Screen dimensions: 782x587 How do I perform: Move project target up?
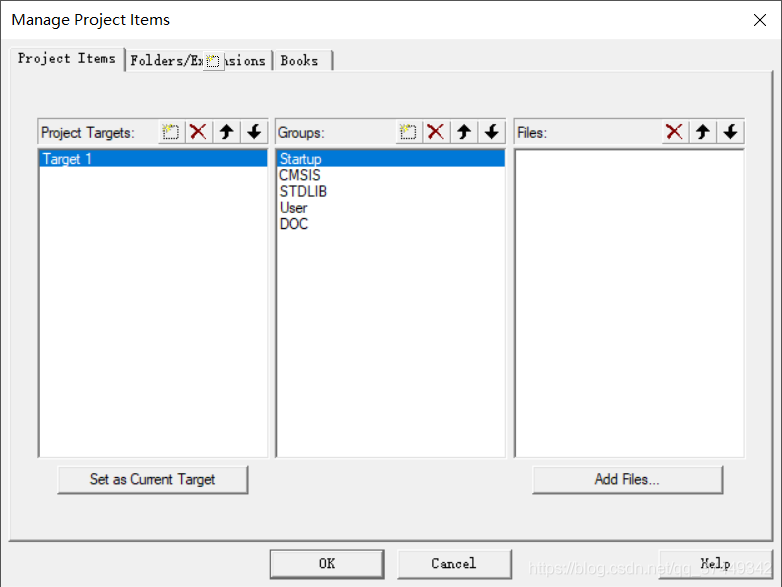226,132
